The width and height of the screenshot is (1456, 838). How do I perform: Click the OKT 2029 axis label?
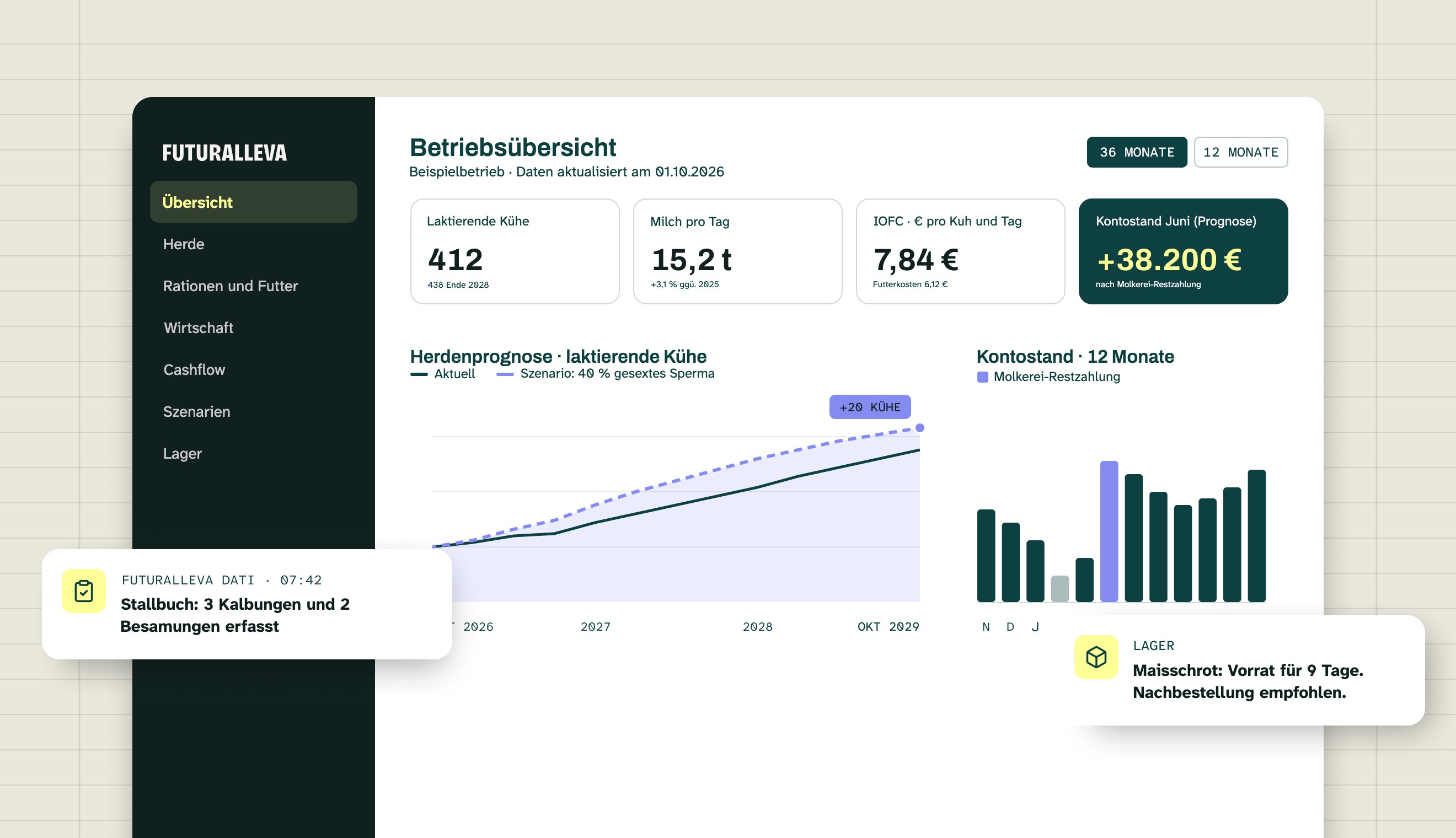[x=888, y=626]
